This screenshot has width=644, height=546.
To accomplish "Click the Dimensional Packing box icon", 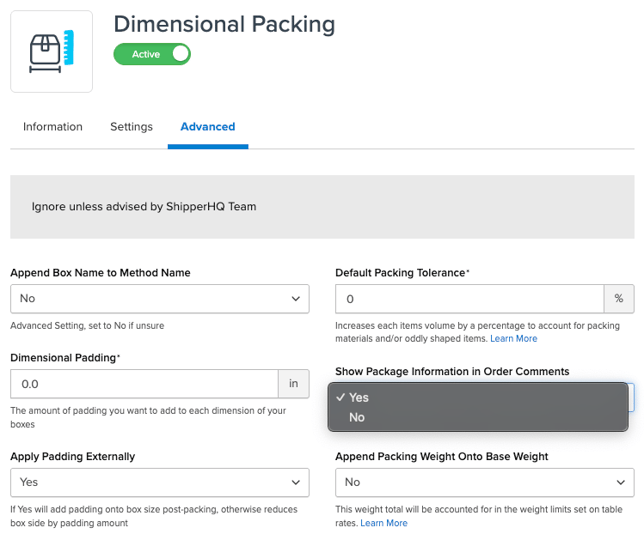I will (51, 51).
